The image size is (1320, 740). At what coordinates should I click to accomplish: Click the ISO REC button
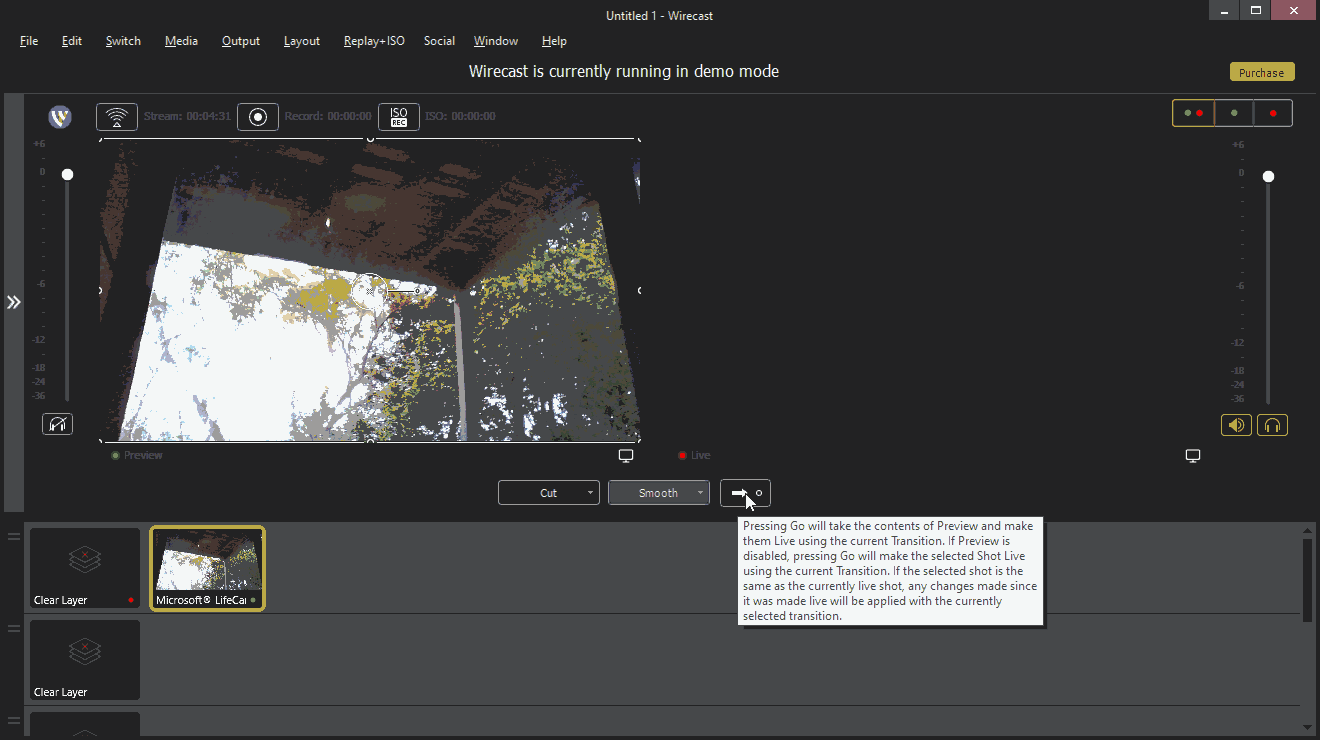tap(399, 117)
